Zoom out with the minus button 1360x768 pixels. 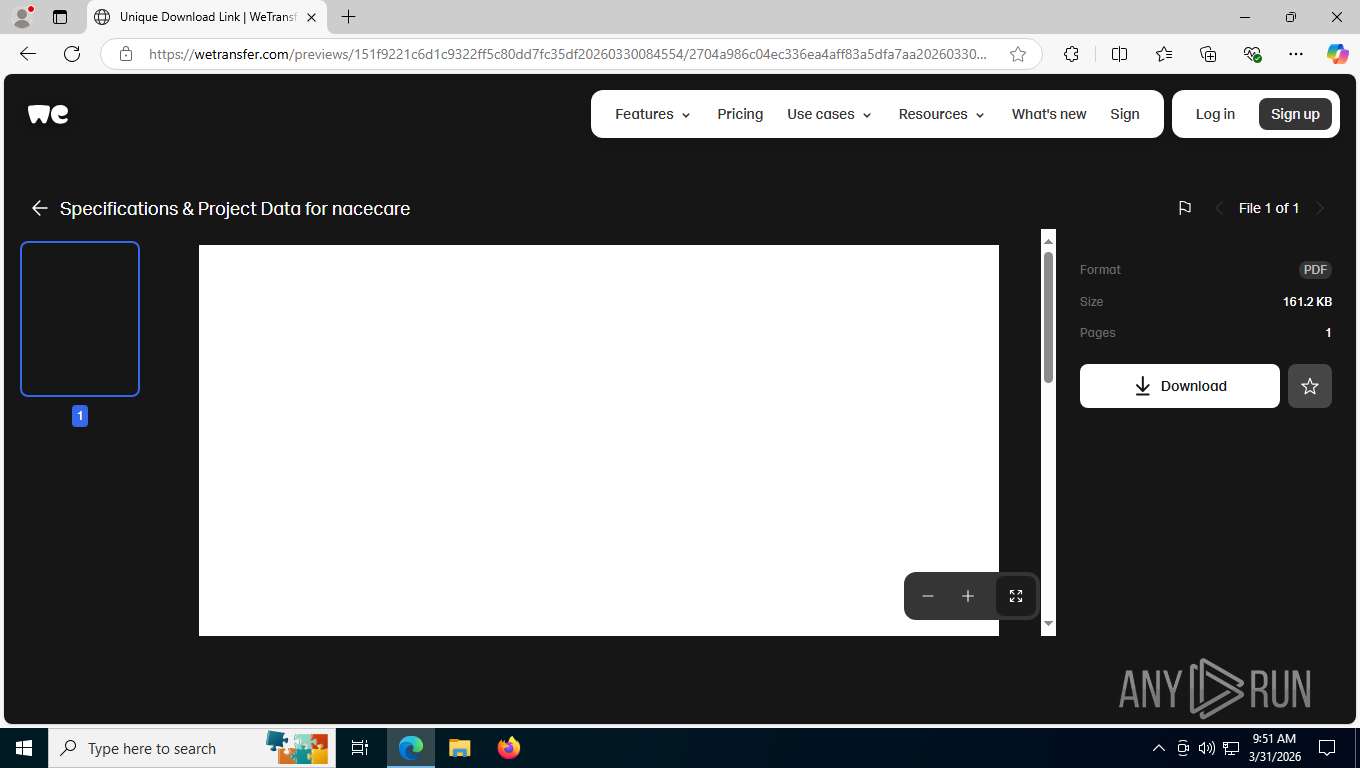point(928,596)
